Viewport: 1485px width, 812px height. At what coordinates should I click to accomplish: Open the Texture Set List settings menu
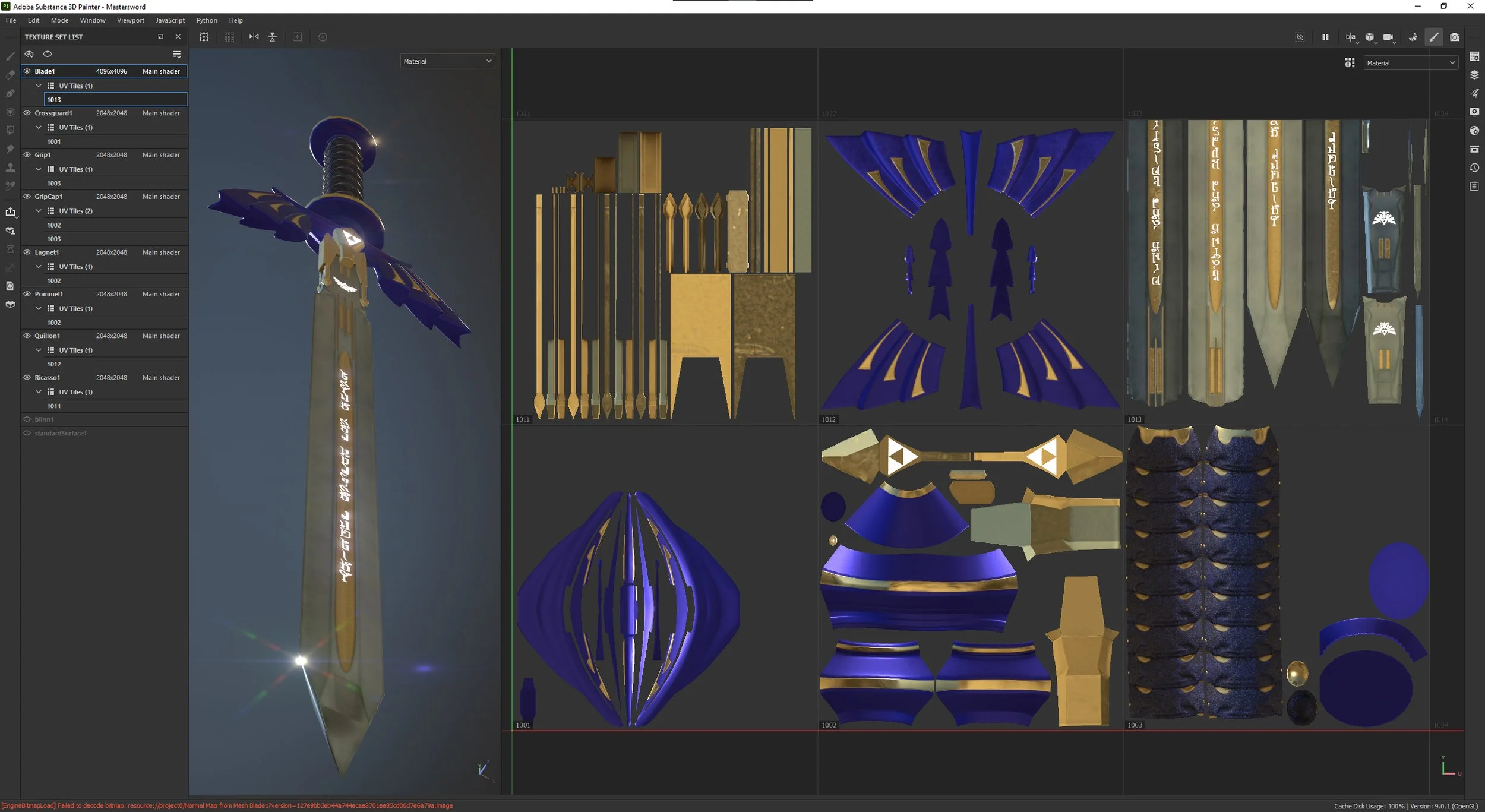pos(176,54)
